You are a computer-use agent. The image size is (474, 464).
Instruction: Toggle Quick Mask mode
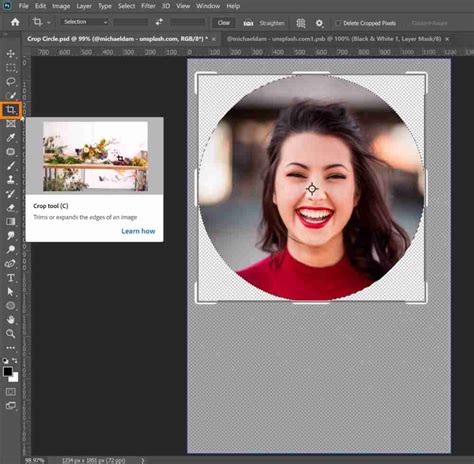[x=11, y=392]
